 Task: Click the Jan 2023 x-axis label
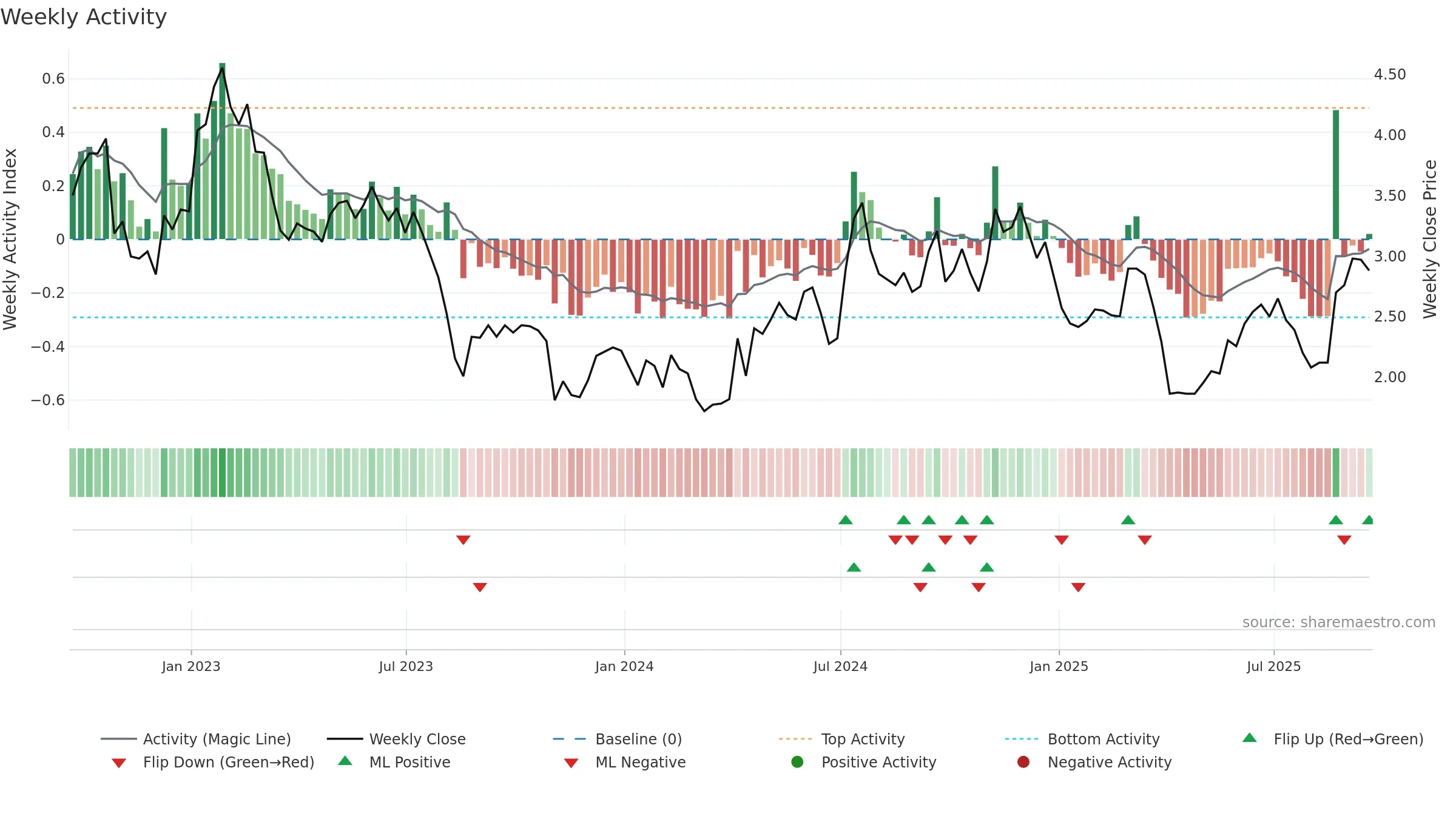point(191,667)
